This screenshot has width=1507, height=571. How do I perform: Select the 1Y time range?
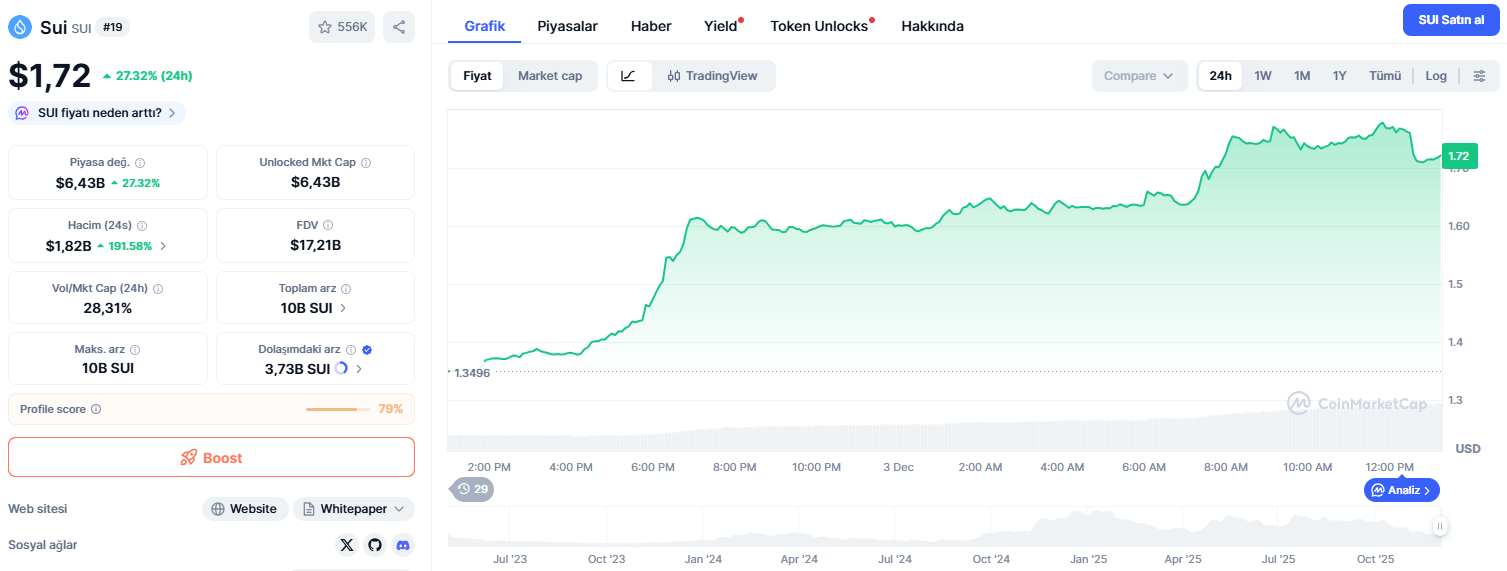1339,76
